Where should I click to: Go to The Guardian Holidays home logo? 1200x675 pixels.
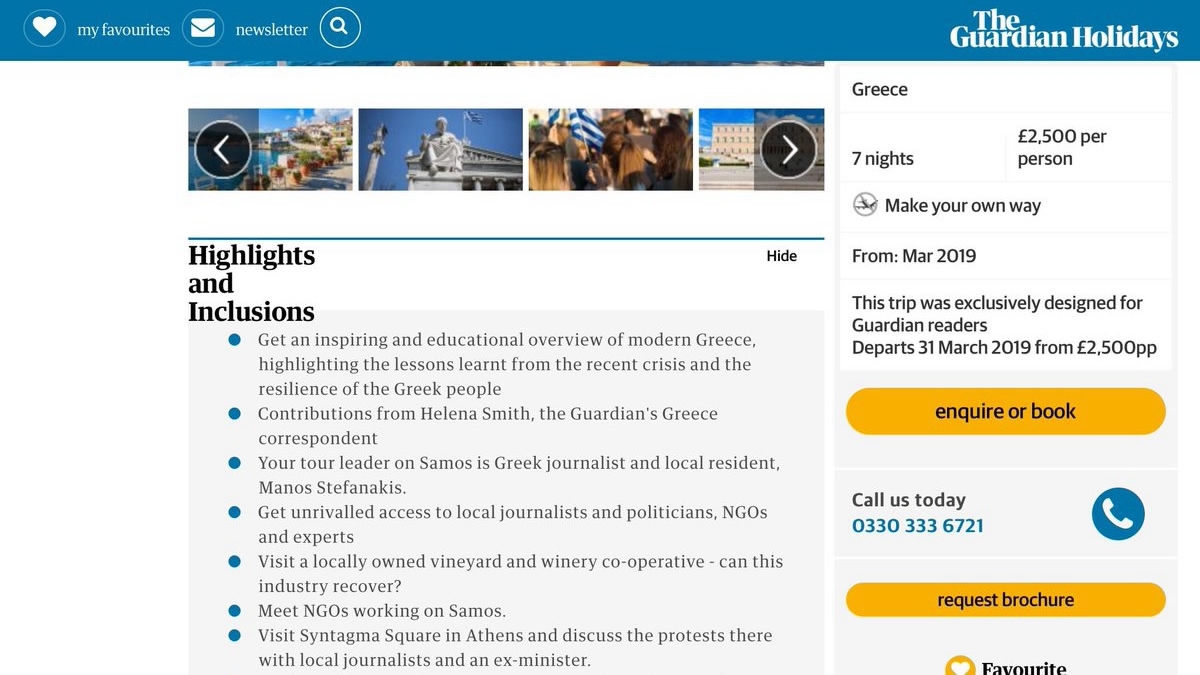[x=1063, y=30]
